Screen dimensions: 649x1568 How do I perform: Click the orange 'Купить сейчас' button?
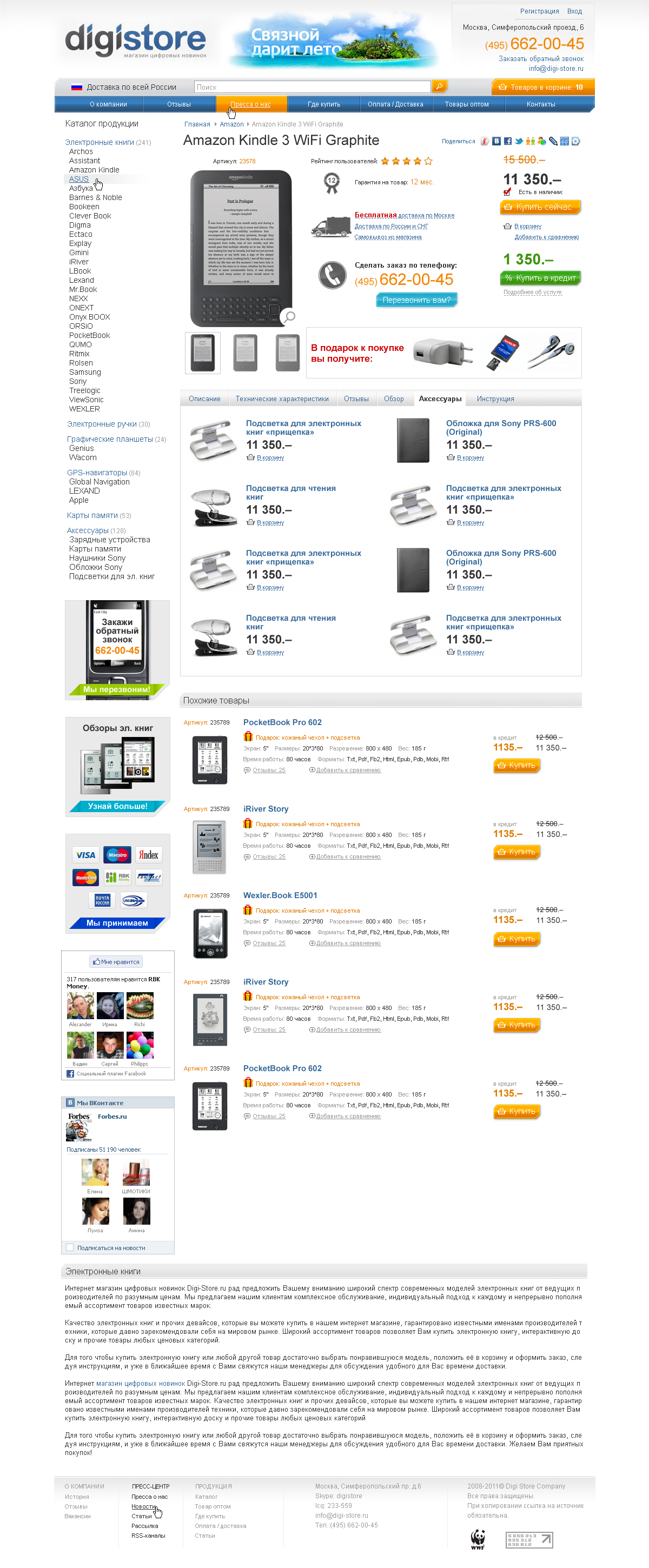pyautogui.click(x=540, y=208)
